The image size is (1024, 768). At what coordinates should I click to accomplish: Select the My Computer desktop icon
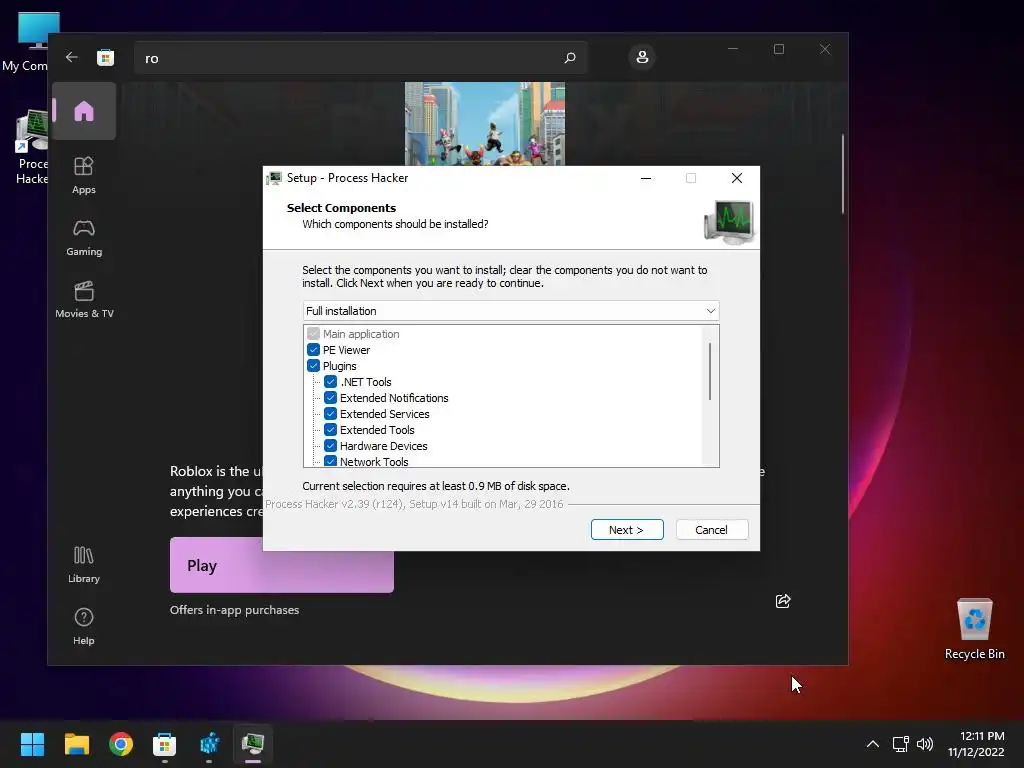point(29,41)
